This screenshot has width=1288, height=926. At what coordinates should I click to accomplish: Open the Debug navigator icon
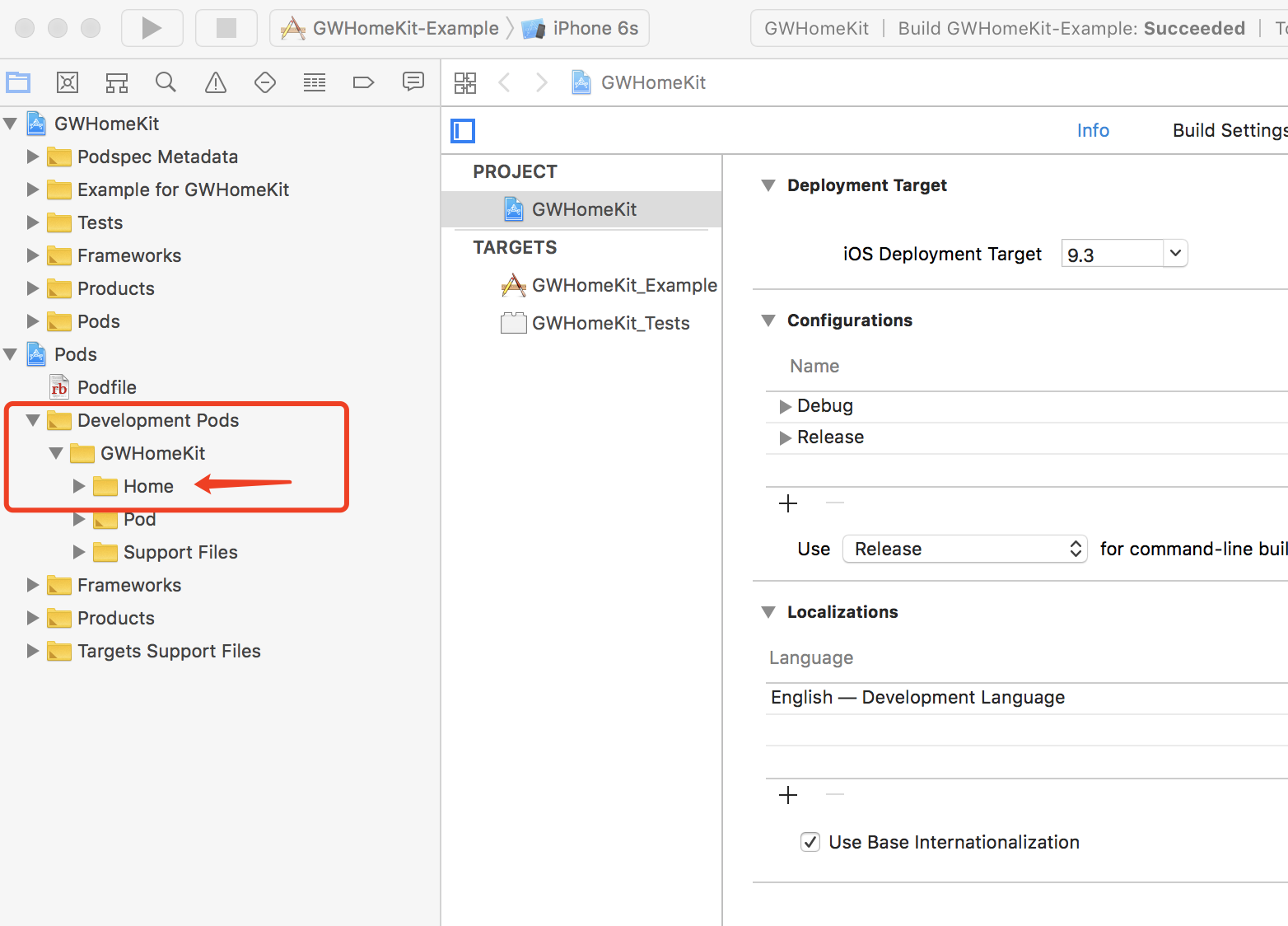(315, 82)
